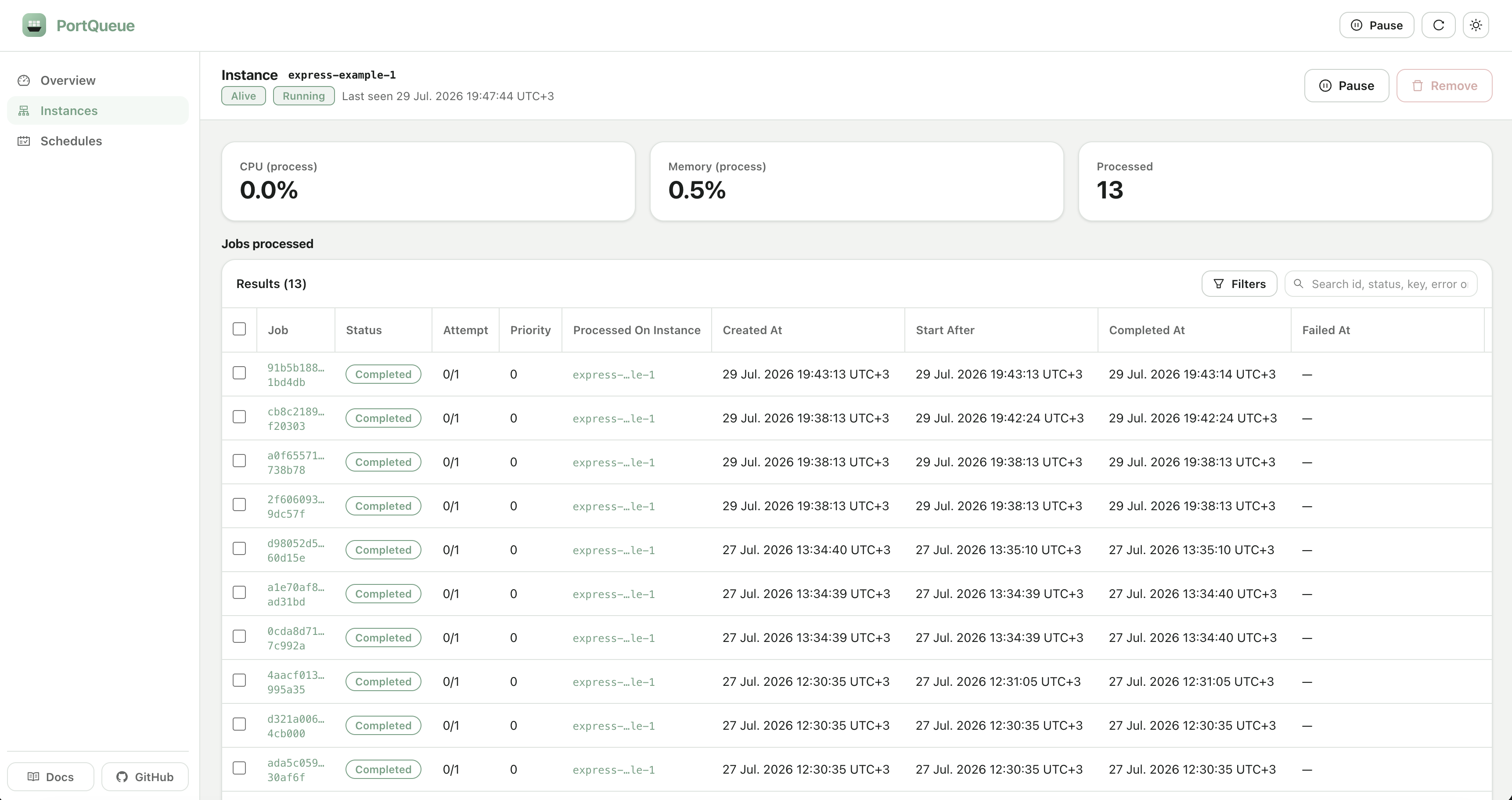Open job ada5c059…30af6f
Screen dimensions: 1512x800
[x=296, y=770]
